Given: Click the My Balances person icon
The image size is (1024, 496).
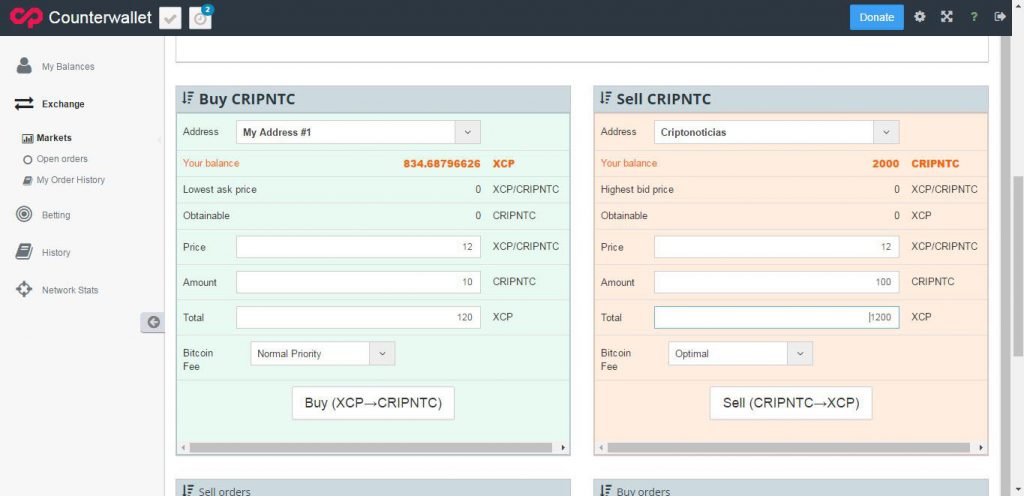Looking at the screenshot, I should tap(24, 66).
